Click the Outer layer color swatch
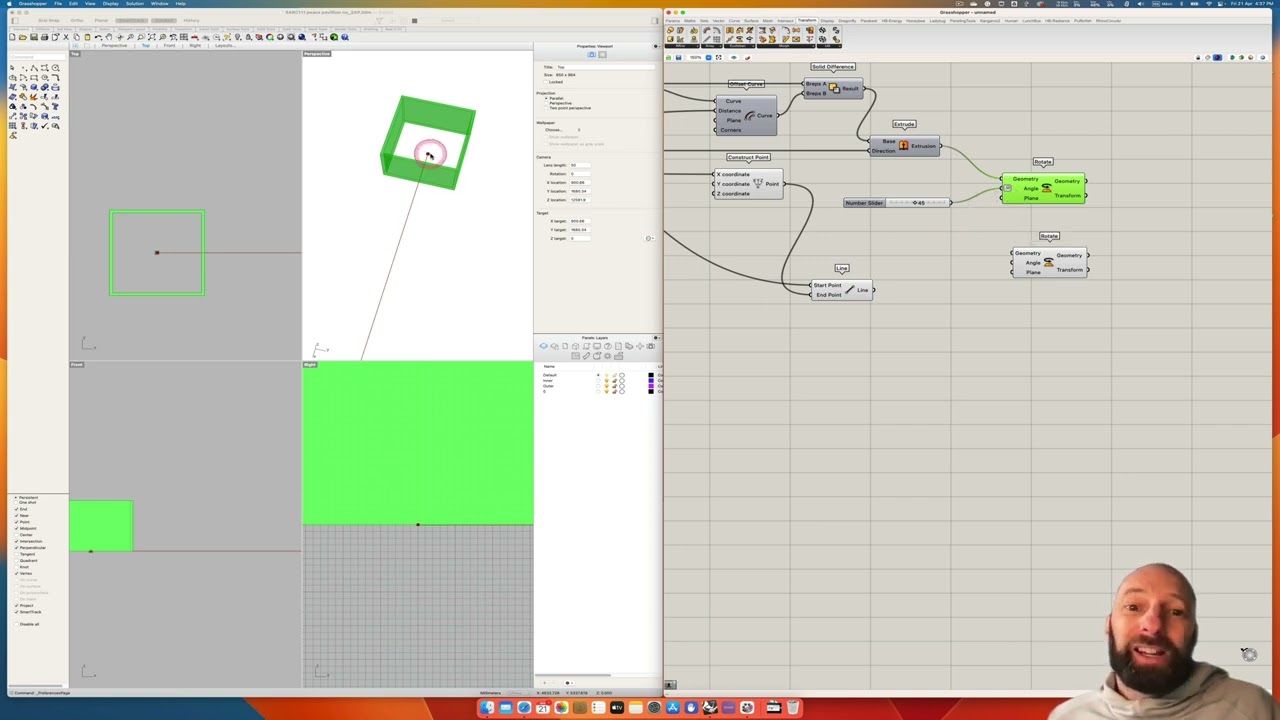The width and height of the screenshot is (1280, 720). coord(651,386)
